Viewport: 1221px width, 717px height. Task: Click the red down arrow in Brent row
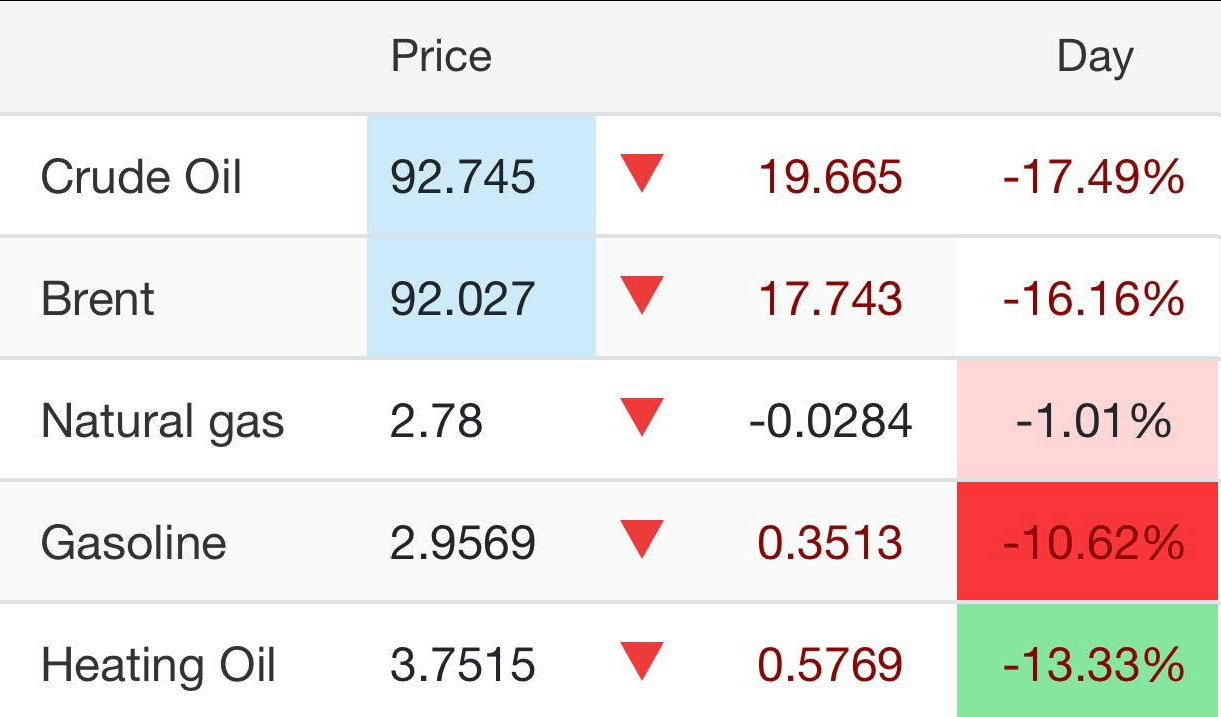pyautogui.click(x=642, y=297)
